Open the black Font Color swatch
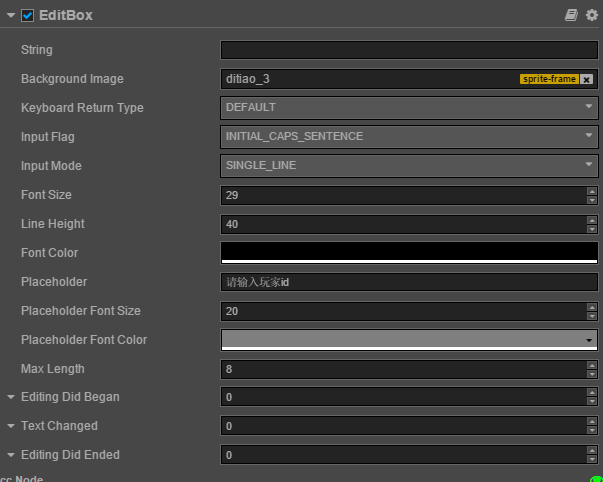603x482 pixels. pyautogui.click(x=408, y=252)
